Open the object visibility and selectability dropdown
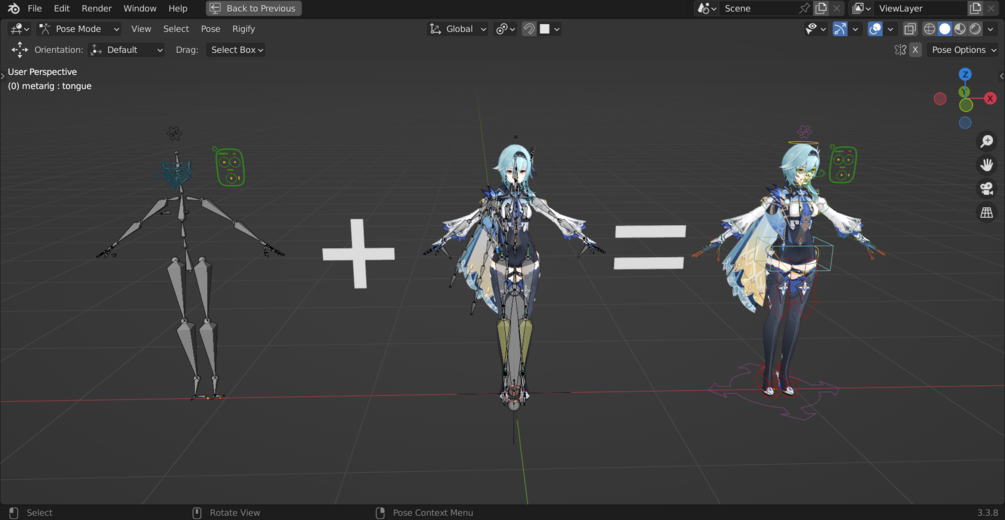The image size is (1005, 520). pyautogui.click(x=816, y=29)
